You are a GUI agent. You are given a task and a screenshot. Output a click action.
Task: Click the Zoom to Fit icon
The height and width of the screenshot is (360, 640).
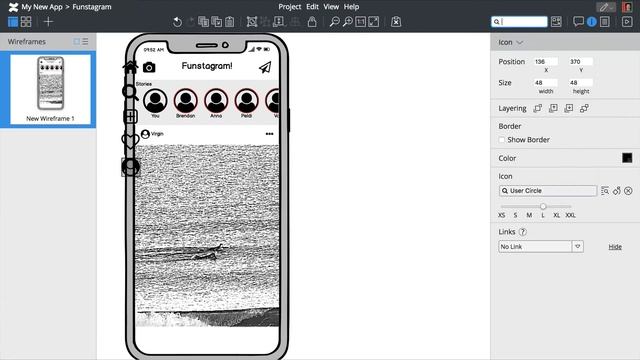click(373, 22)
